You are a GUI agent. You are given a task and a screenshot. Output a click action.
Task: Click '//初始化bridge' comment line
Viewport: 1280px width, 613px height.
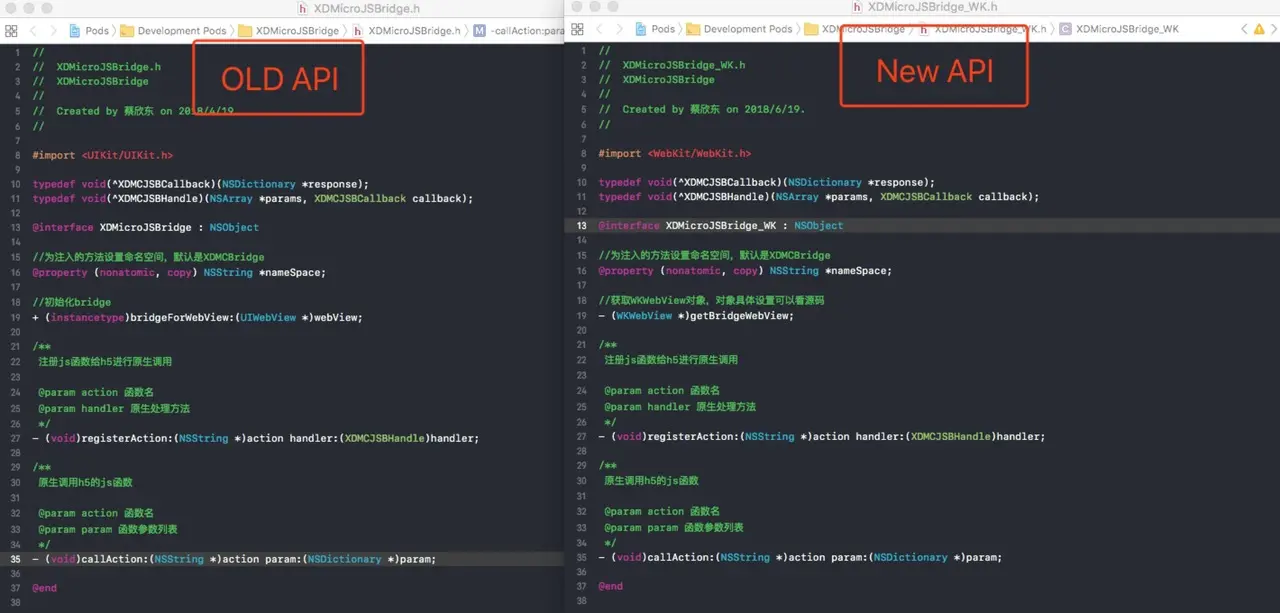pyautogui.click(x=71, y=302)
